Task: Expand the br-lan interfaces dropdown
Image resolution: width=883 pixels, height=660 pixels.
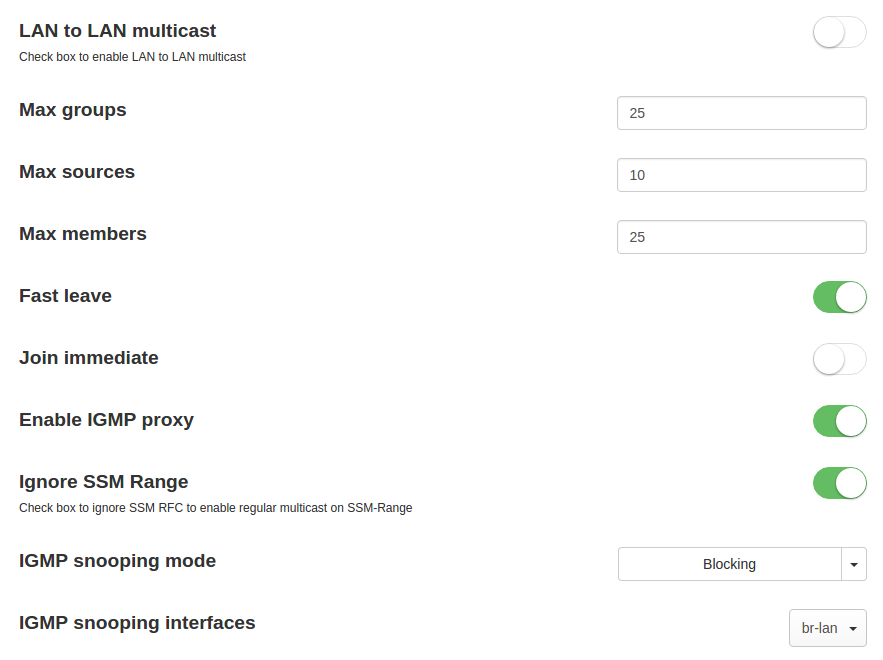Action: click(x=827, y=628)
